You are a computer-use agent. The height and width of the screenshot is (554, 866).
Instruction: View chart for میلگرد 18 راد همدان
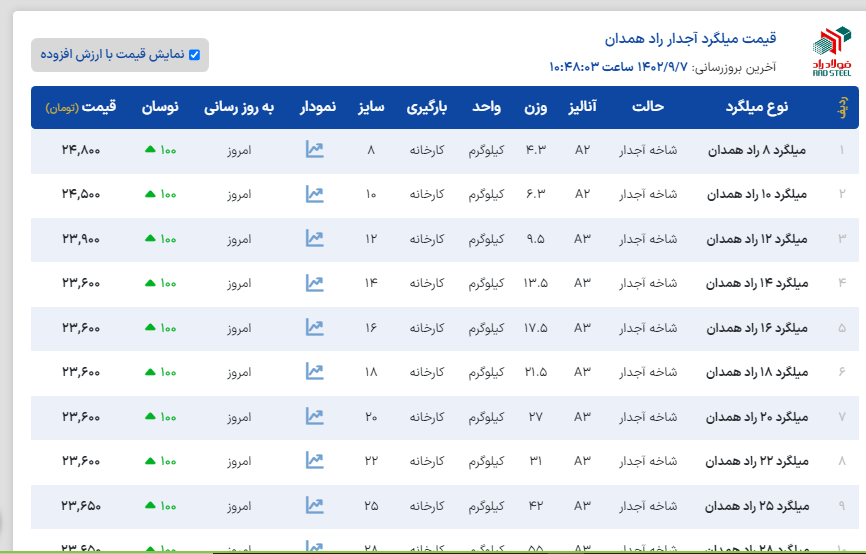point(315,372)
